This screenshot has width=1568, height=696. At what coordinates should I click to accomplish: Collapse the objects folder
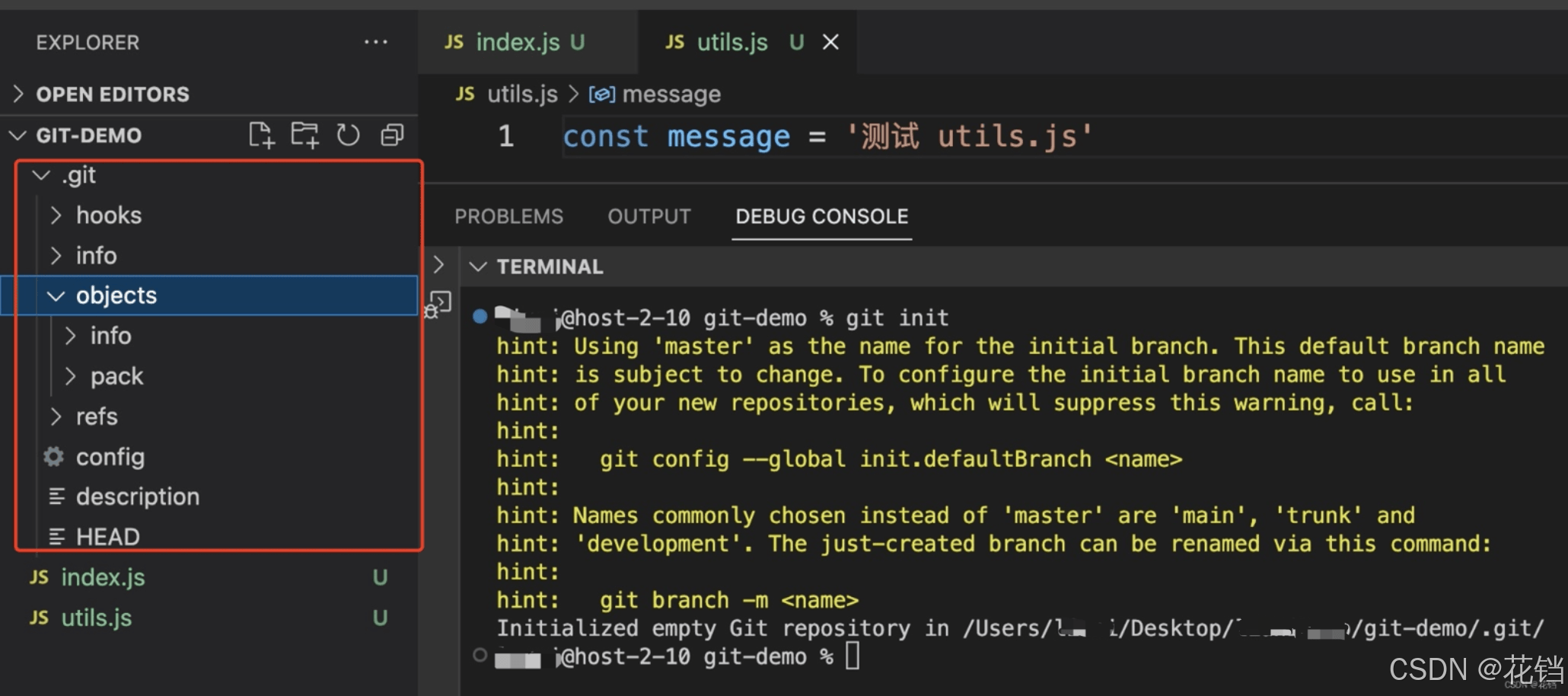(x=56, y=295)
